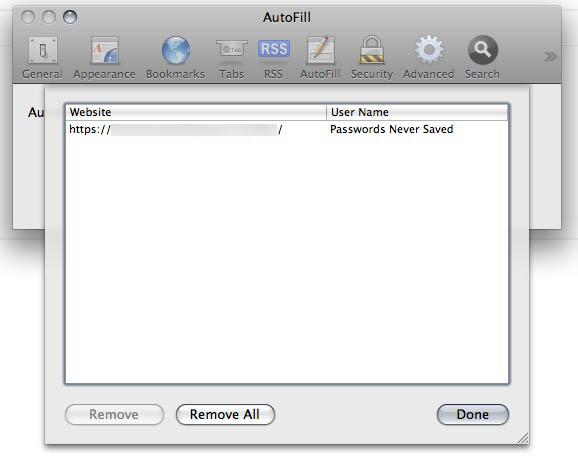
Task: Click the dimmed Remove button
Action: 114,414
